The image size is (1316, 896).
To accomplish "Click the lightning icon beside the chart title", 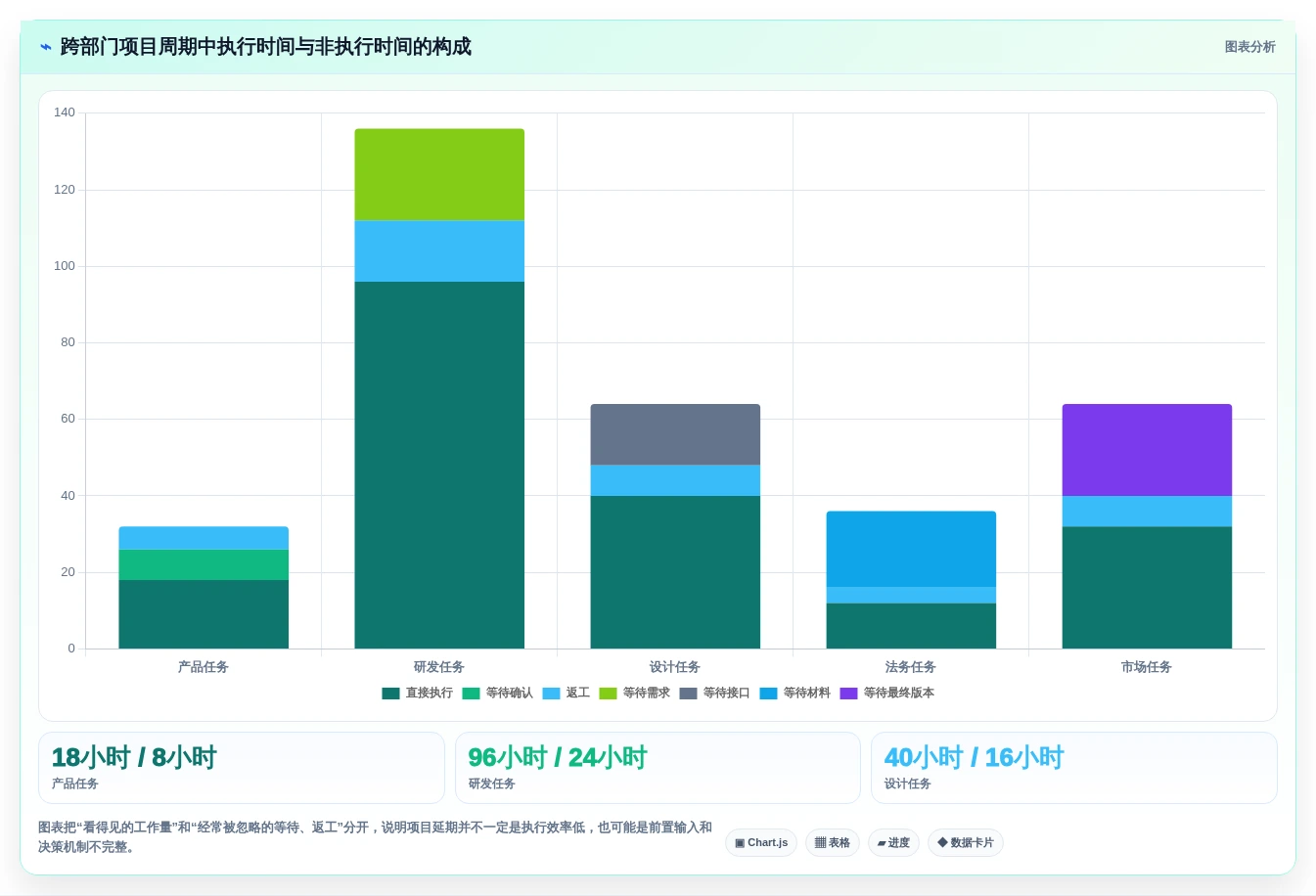I will pyautogui.click(x=45, y=47).
